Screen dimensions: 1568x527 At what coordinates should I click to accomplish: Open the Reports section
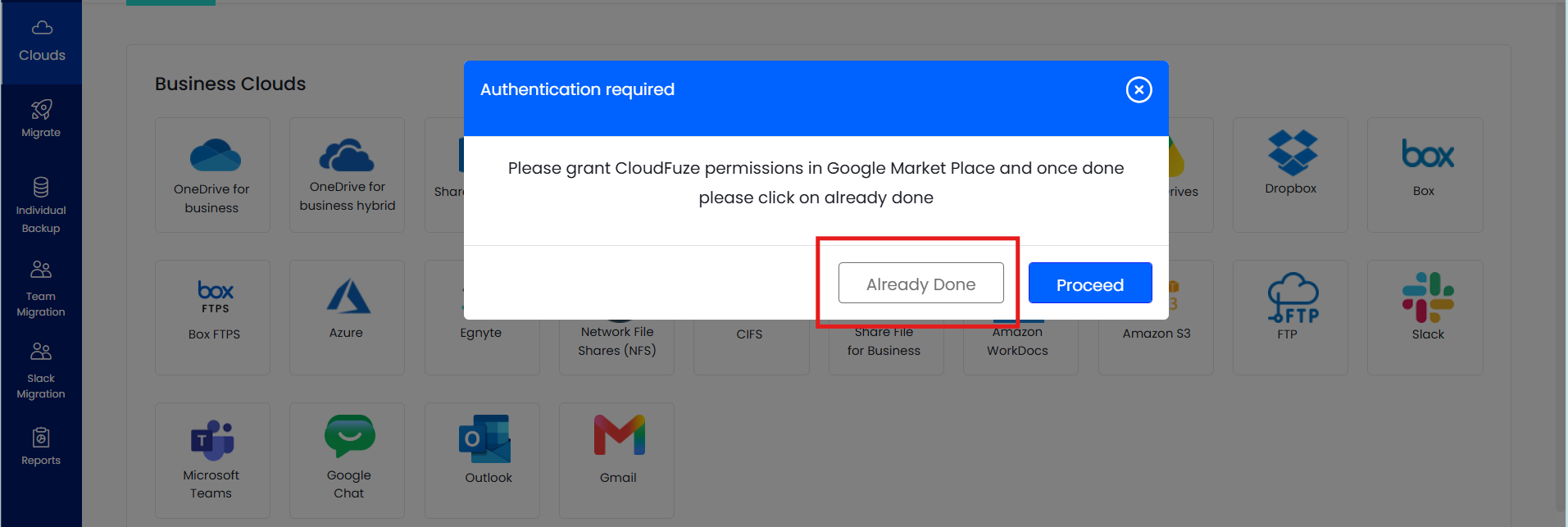click(x=41, y=446)
